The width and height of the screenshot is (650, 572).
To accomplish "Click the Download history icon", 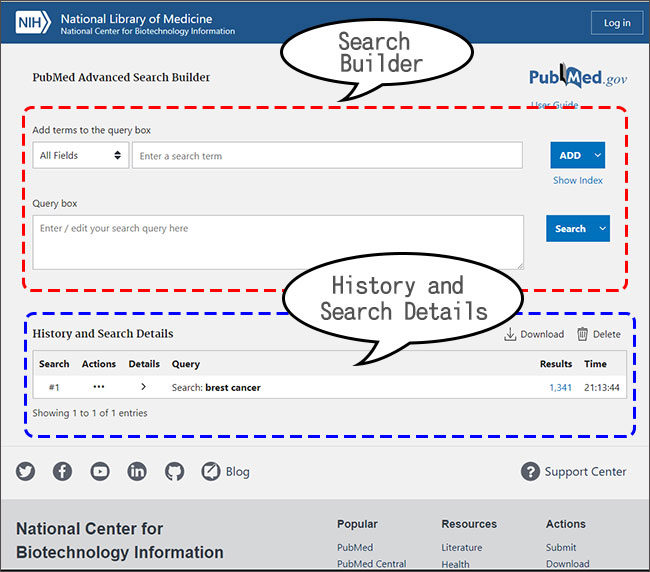I will [x=510, y=334].
